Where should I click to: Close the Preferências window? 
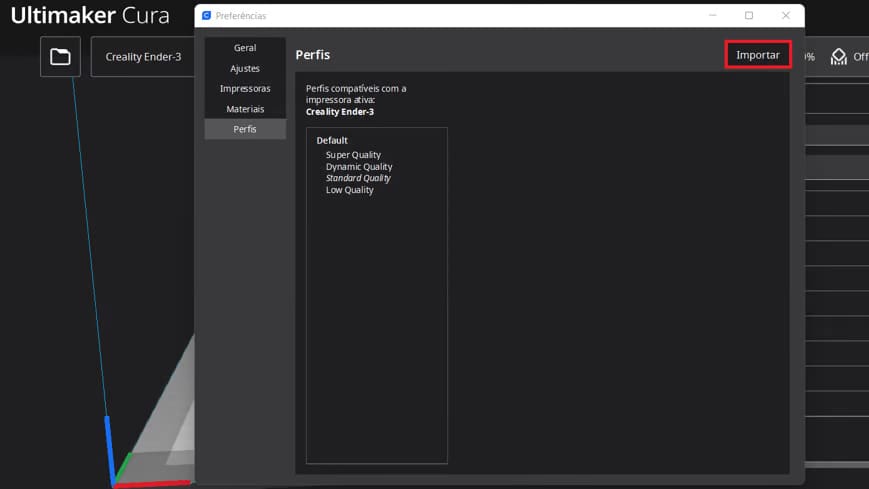tap(786, 16)
